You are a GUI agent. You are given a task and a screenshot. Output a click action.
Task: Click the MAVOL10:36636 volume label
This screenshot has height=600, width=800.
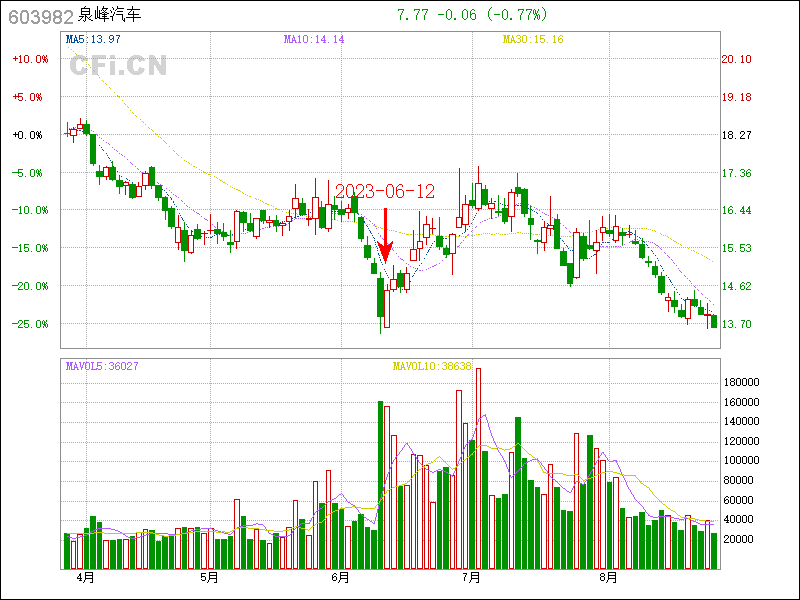click(431, 366)
